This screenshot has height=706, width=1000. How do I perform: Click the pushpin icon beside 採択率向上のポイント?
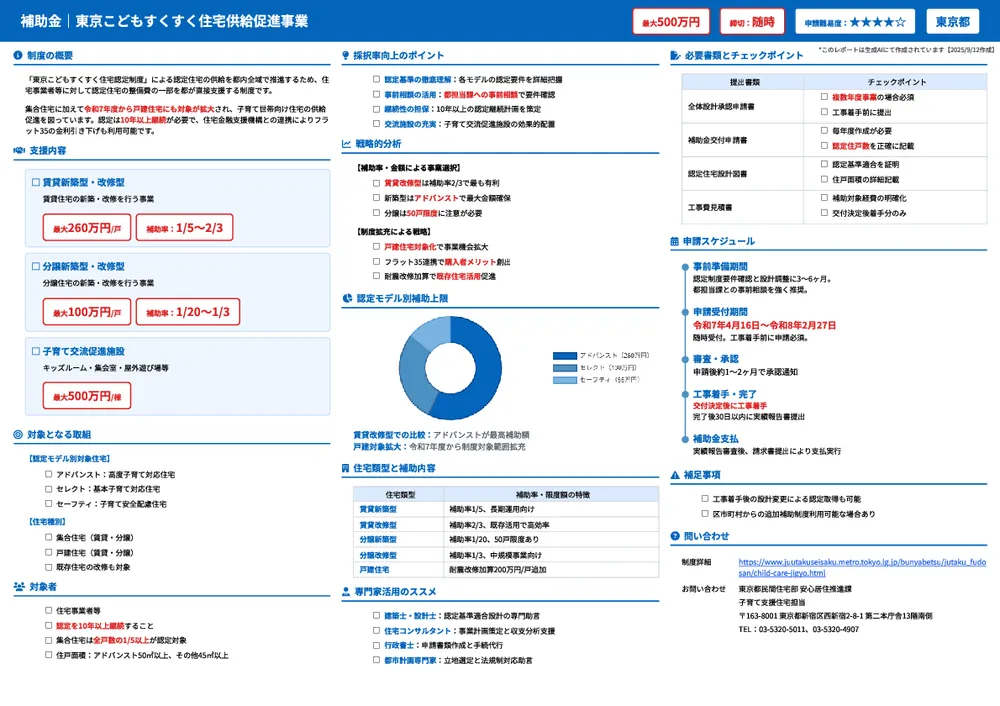pos(344,54)
